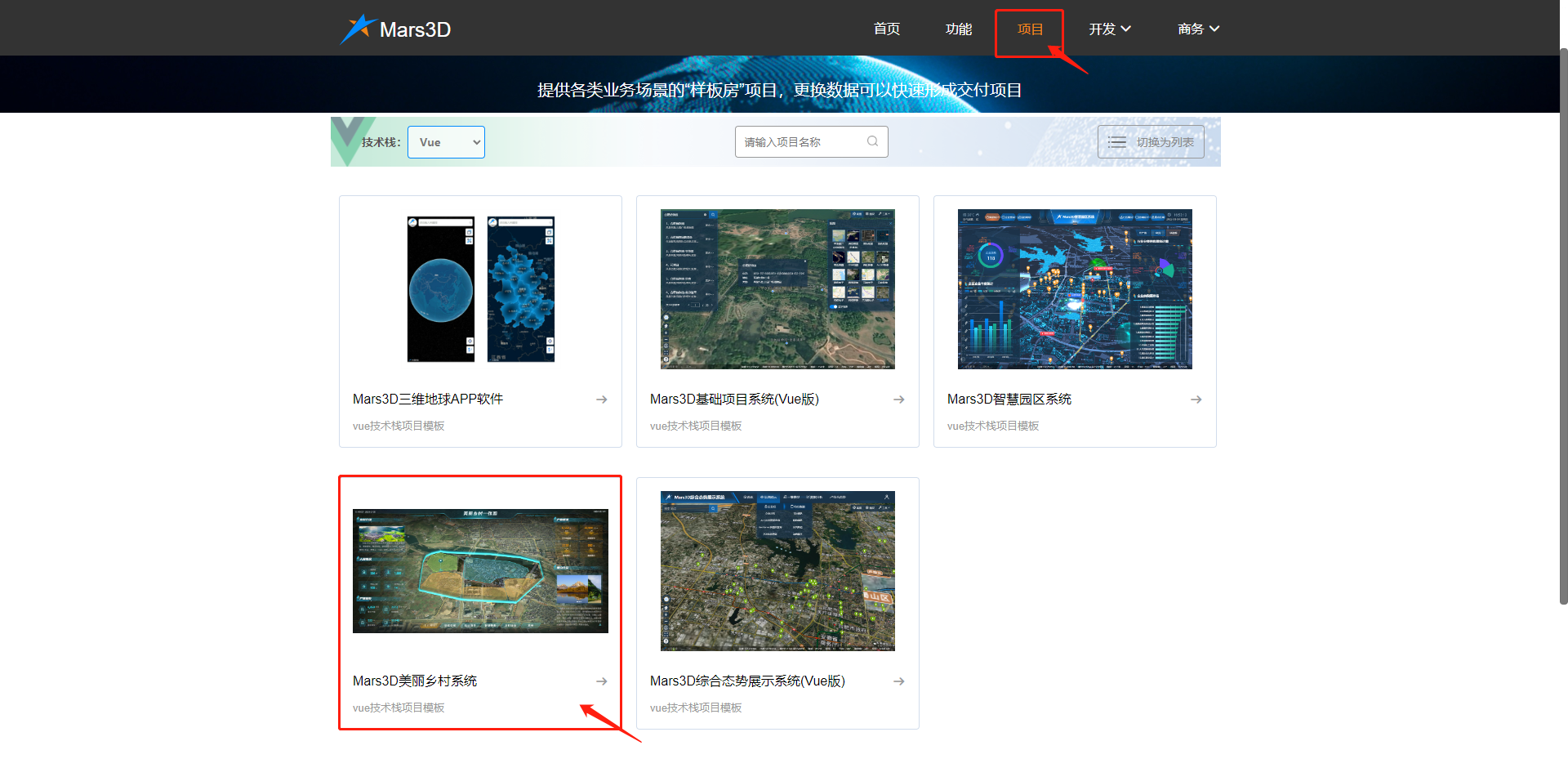Open Mars3D综合态势展示系统(Vue版) thumbnail
Screen dimensions: 1568x759
pos(777,571)
